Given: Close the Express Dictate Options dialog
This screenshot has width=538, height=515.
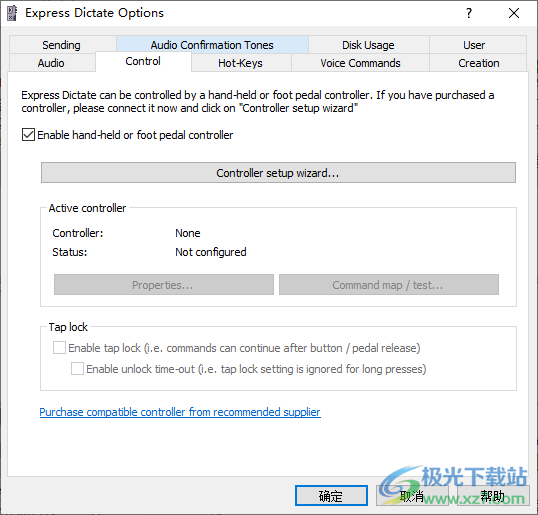Looking at the screenshot, I should pos(514,13).
